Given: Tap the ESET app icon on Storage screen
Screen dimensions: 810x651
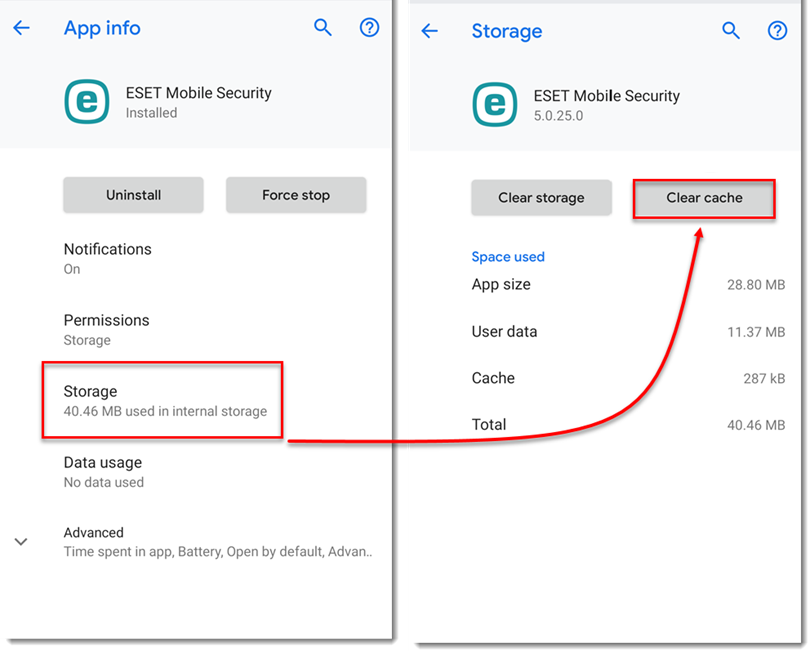Looking at the screenshot, I should pyautogui.click(x=495, y=106).
